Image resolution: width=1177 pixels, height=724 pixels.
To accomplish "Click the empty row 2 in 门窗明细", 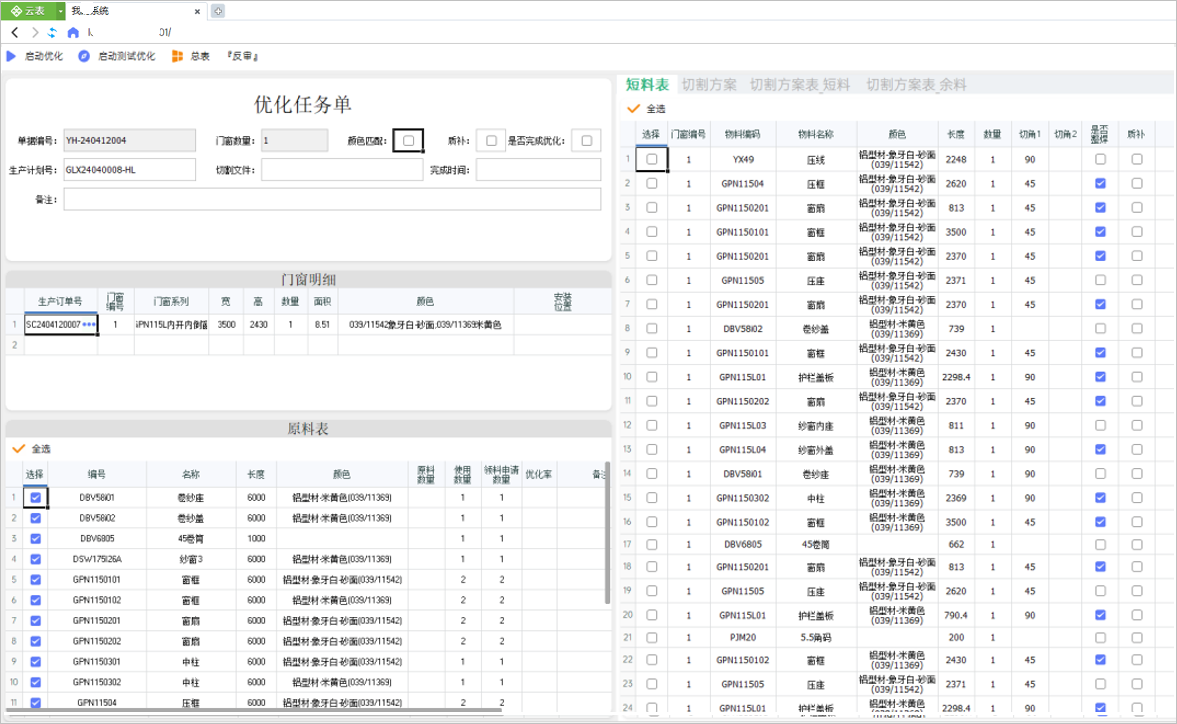I will point(308,345).
